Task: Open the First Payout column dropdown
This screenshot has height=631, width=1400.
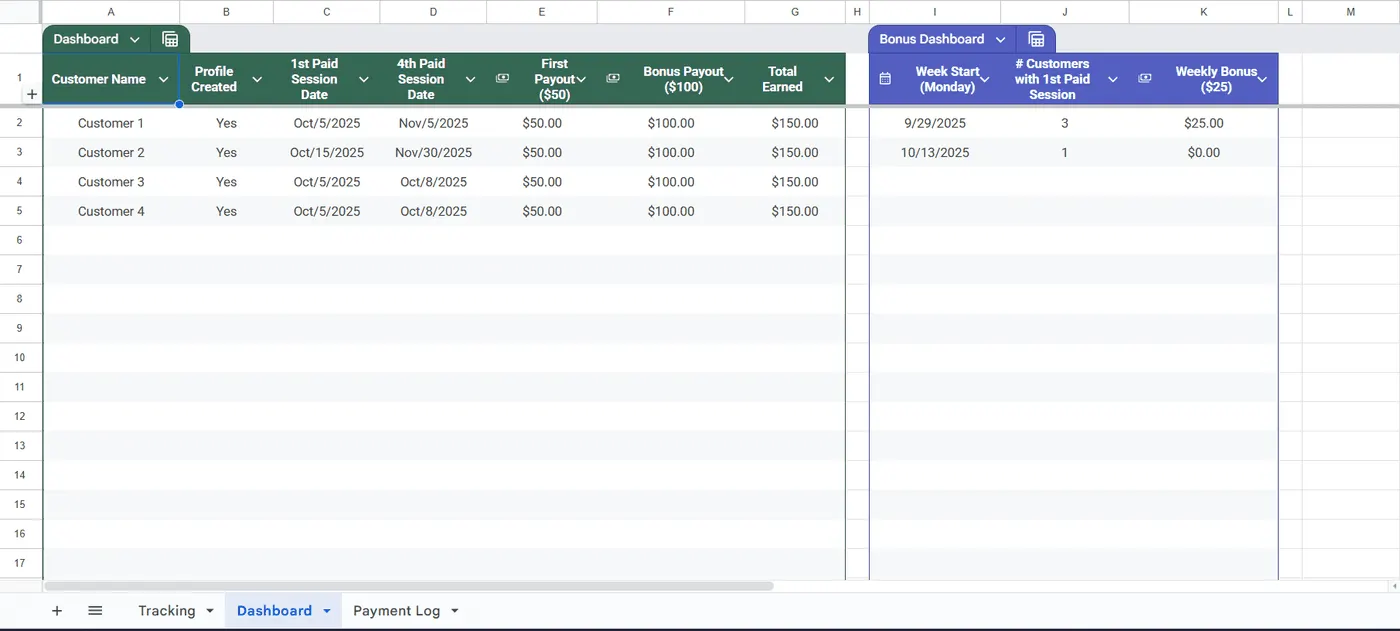Action: 581,79
